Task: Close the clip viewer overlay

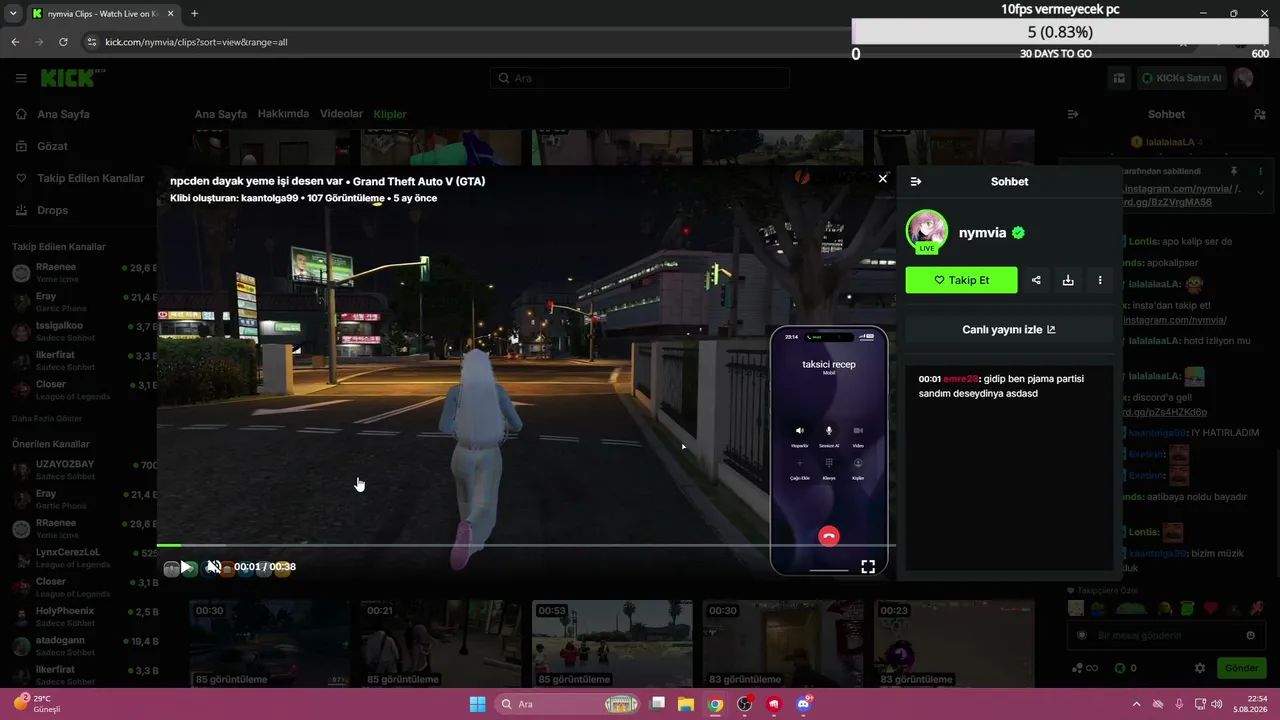Action: (882, 179)
